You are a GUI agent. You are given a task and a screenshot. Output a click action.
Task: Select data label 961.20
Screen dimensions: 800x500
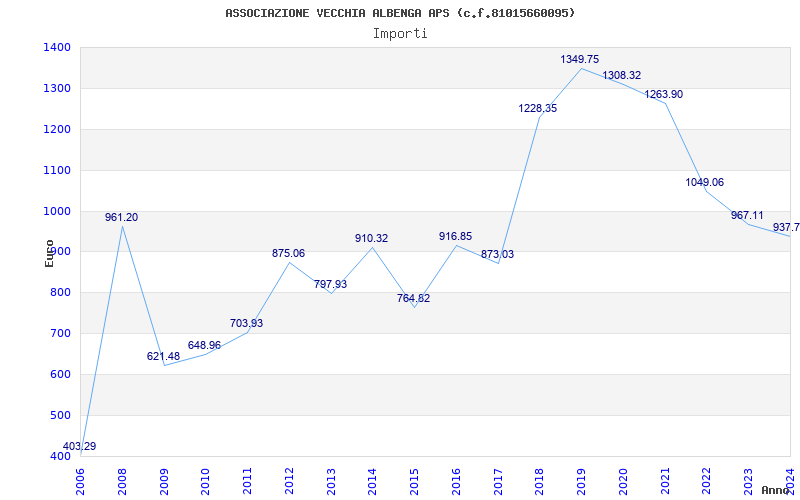pyautogui.click(x=121, y=217)
